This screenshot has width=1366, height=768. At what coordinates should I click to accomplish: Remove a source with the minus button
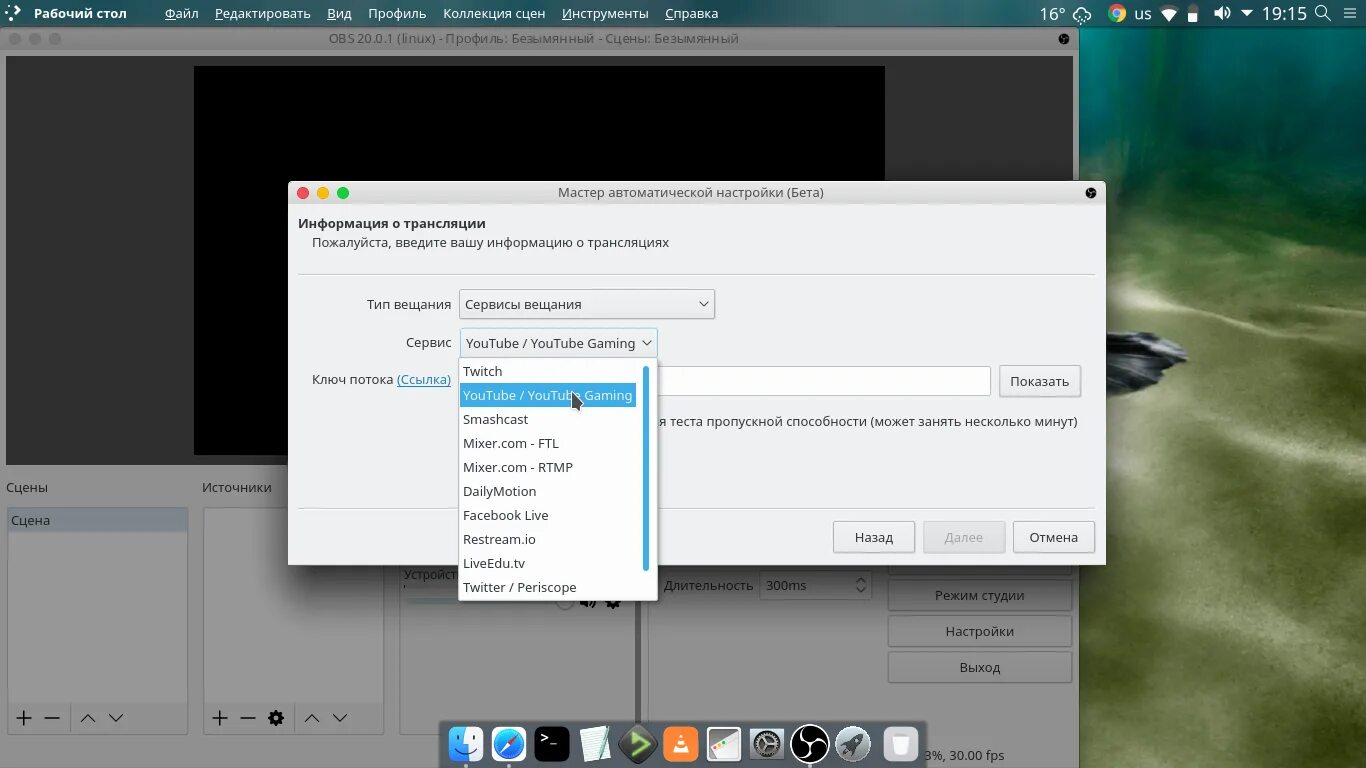(248, 718)
